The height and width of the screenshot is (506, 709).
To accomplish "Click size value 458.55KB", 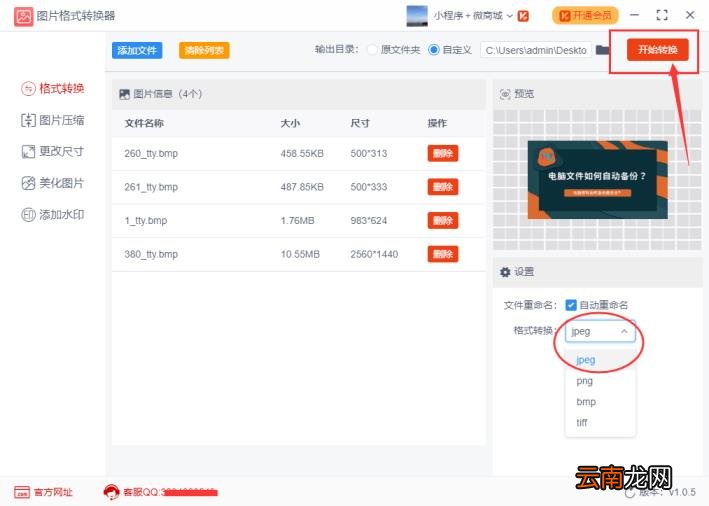I will (302, 154).
